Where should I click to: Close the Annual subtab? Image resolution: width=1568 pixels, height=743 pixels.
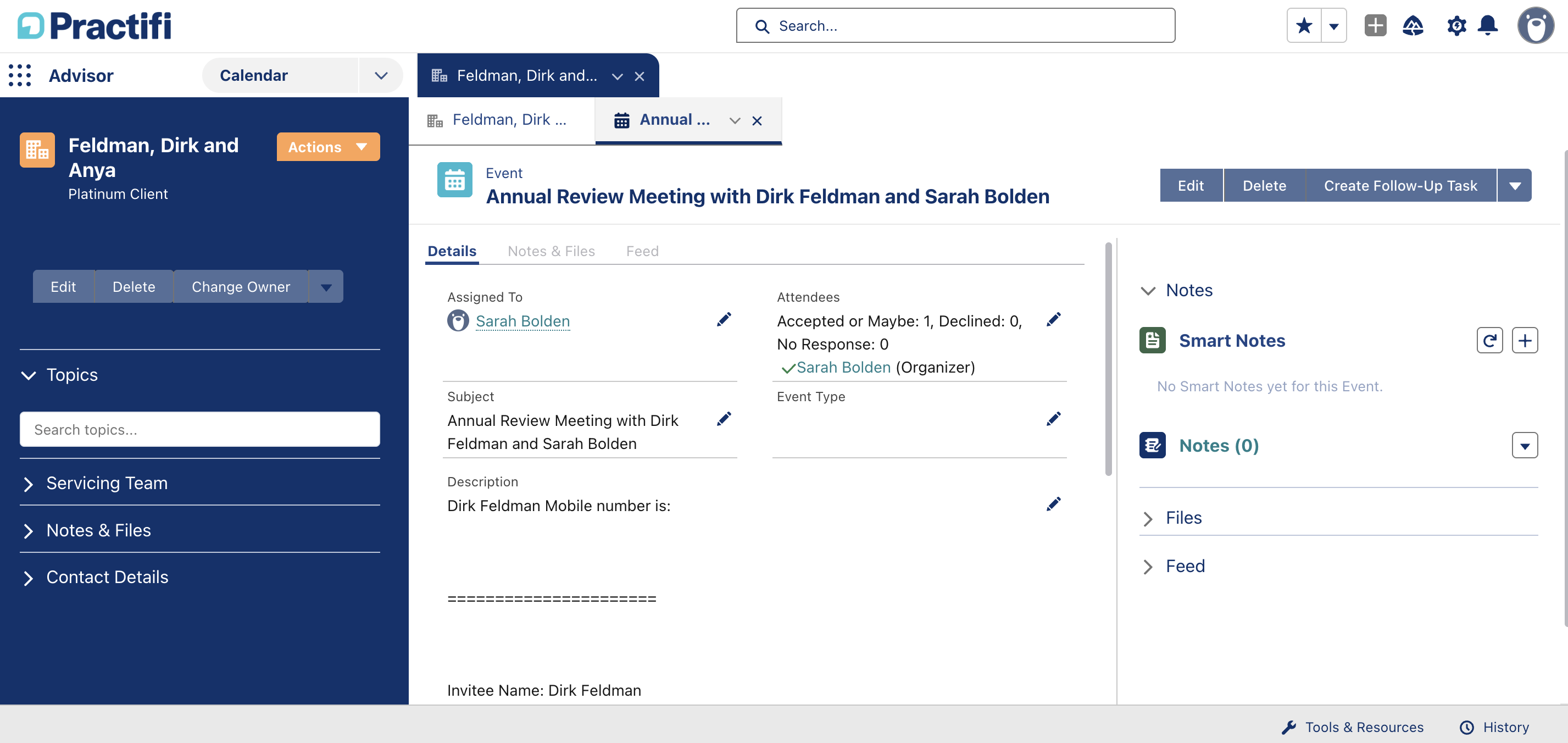click(757, 120)
